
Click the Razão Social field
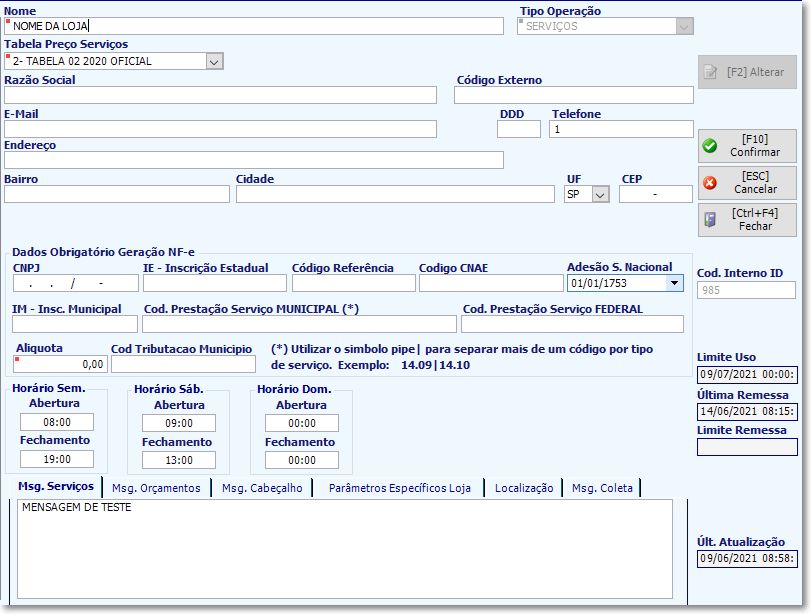(220, 95)
